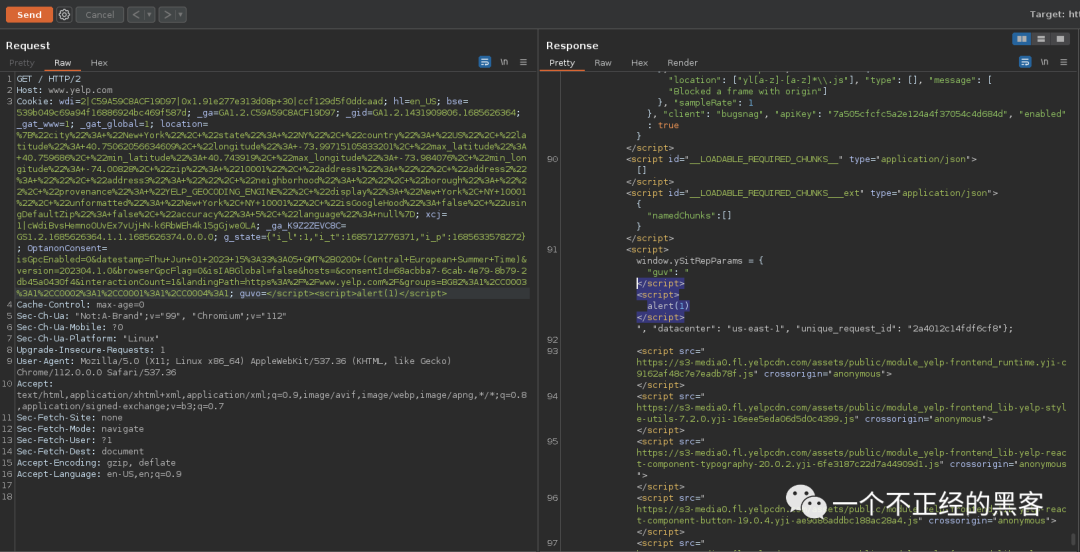Switch the Request view to the Pretty tab
Viewport: 1080px width, 552px height.
pyautogui.click(x=21, y=63)
